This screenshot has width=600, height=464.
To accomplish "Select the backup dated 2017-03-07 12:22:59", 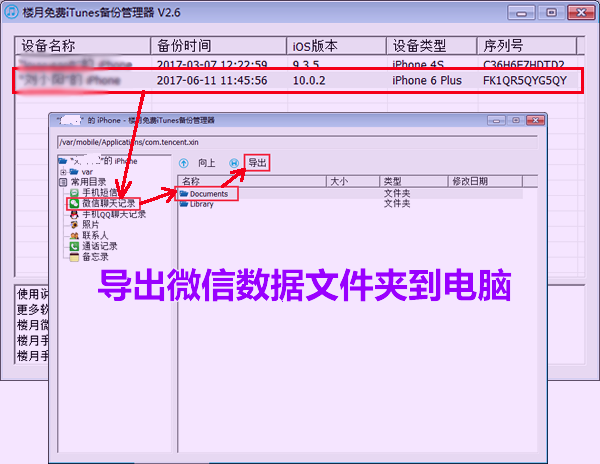I will pyautogui.click(x=298, y=63).
